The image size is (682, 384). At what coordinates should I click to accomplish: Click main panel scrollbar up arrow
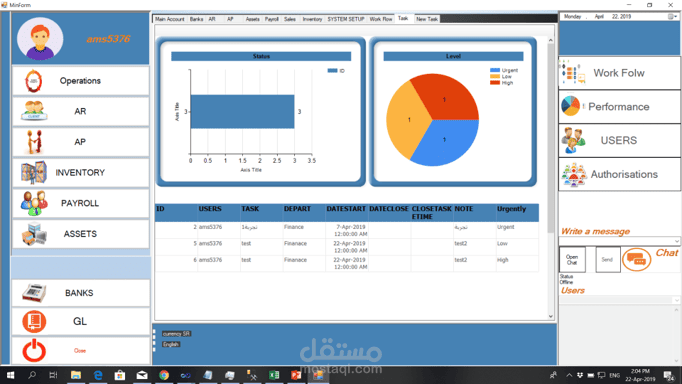pos(551,40)
